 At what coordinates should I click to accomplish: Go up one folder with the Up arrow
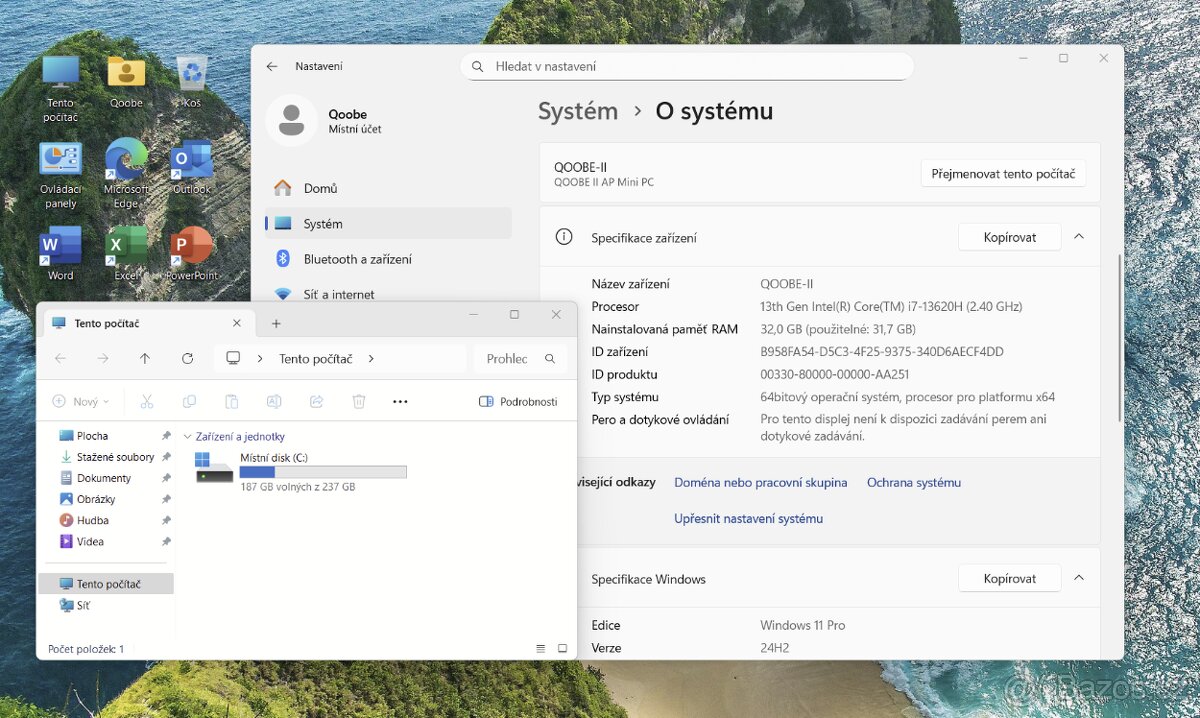coord(145,358)
